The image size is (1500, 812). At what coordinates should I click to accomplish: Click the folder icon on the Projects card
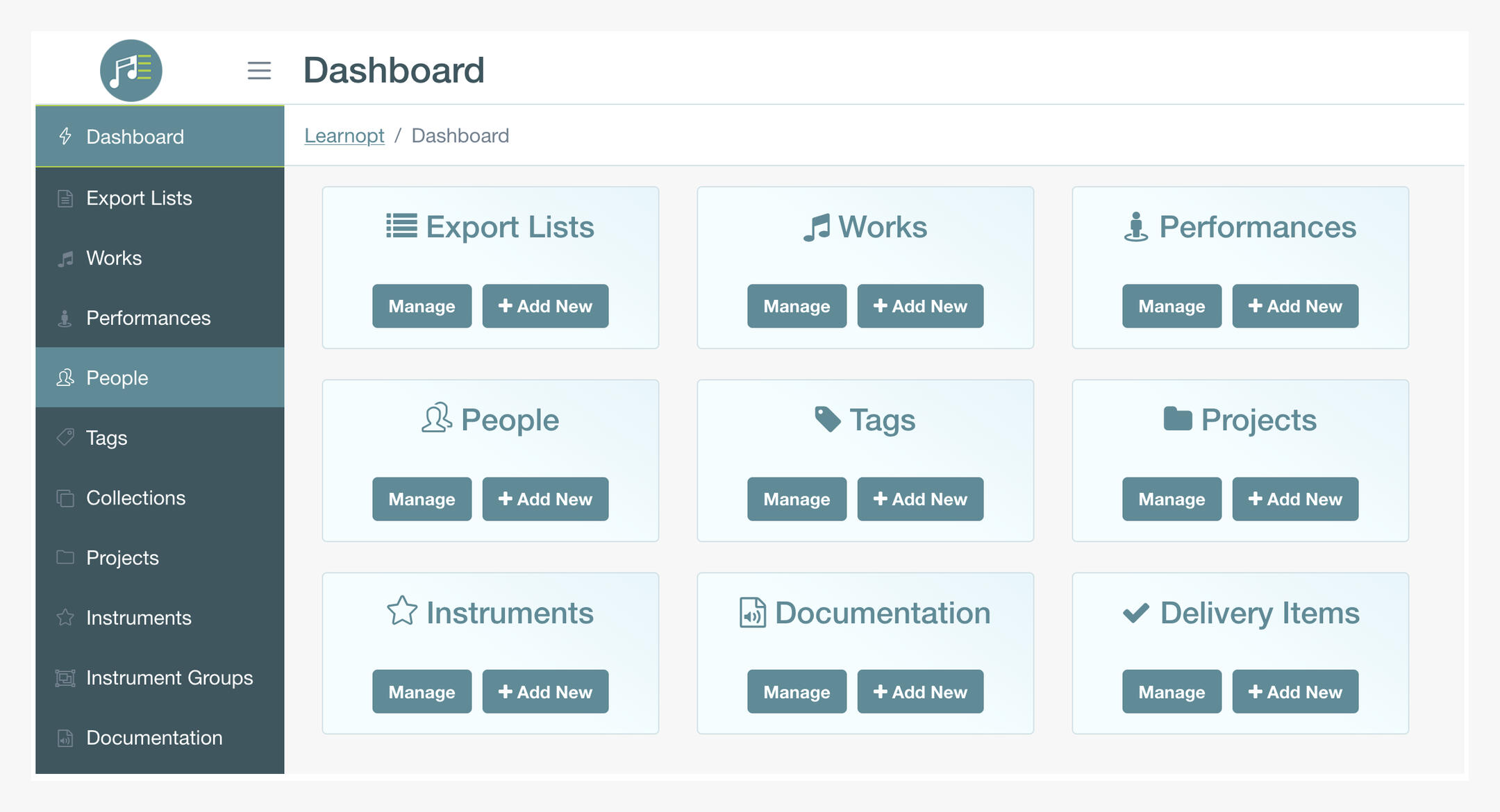(x=1178, y=418)
